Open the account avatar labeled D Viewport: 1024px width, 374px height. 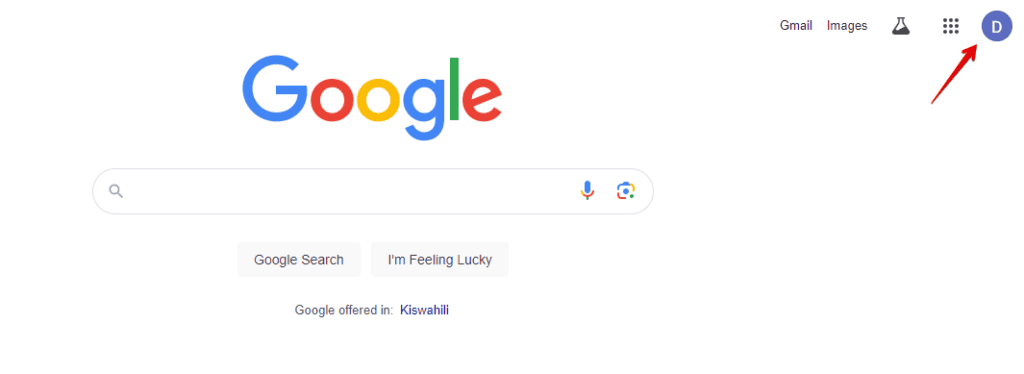pos(997,27)
